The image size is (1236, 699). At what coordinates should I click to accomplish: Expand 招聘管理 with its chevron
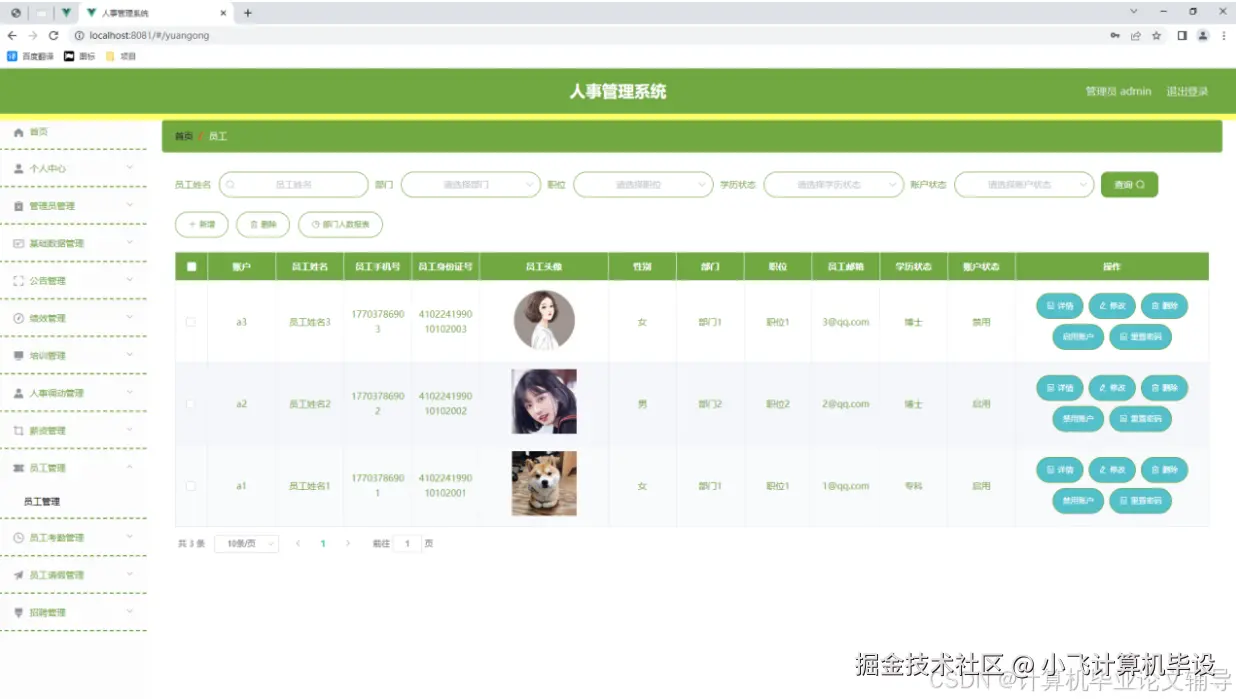pyautogui.click(x=130, y=611)
